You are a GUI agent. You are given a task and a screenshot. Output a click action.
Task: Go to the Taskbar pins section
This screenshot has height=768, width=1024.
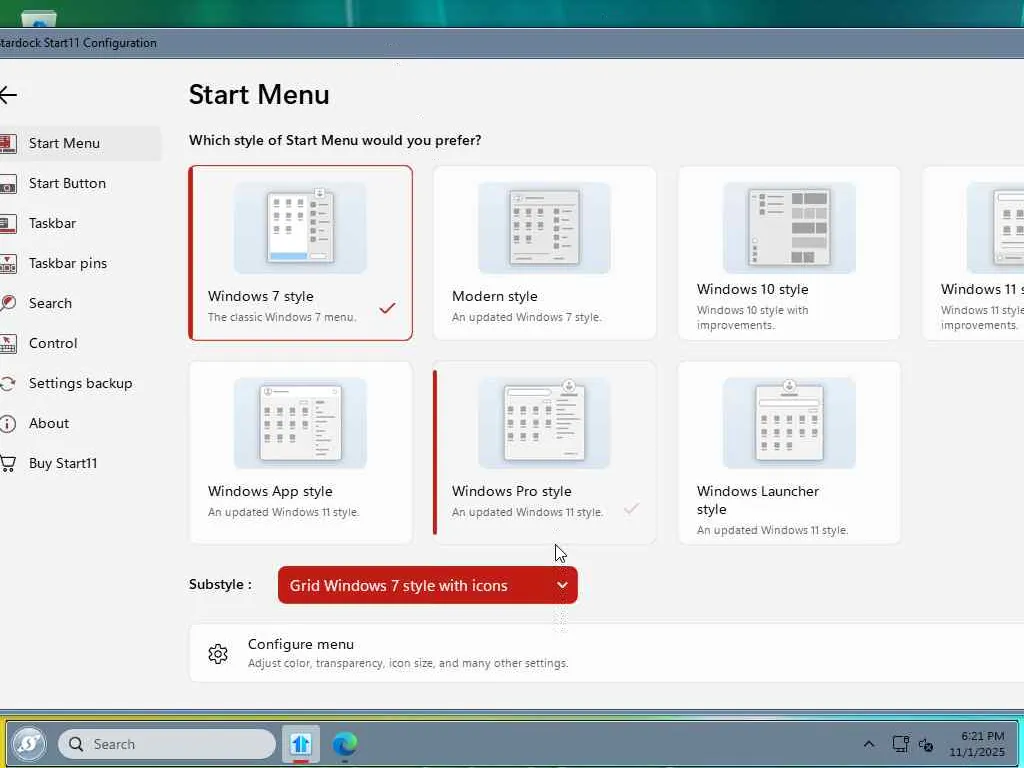pos(80,263)
